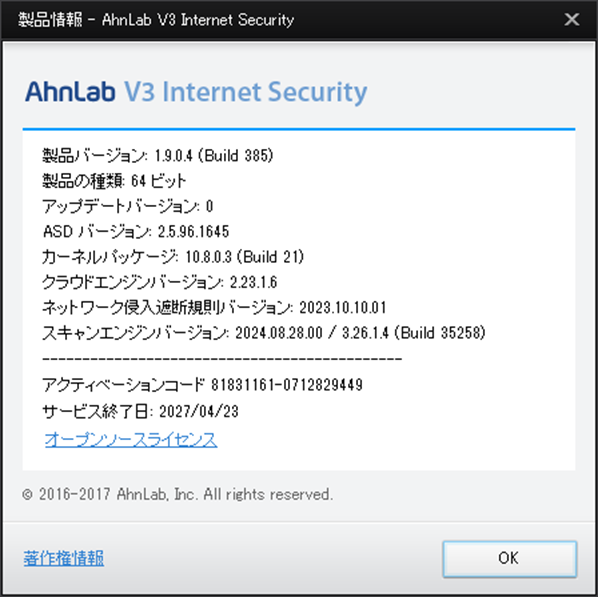Close the 製品情報 dialog with the X
This screenshot has height=597, width=598.
pyautogui.click(x=572, y=19)
